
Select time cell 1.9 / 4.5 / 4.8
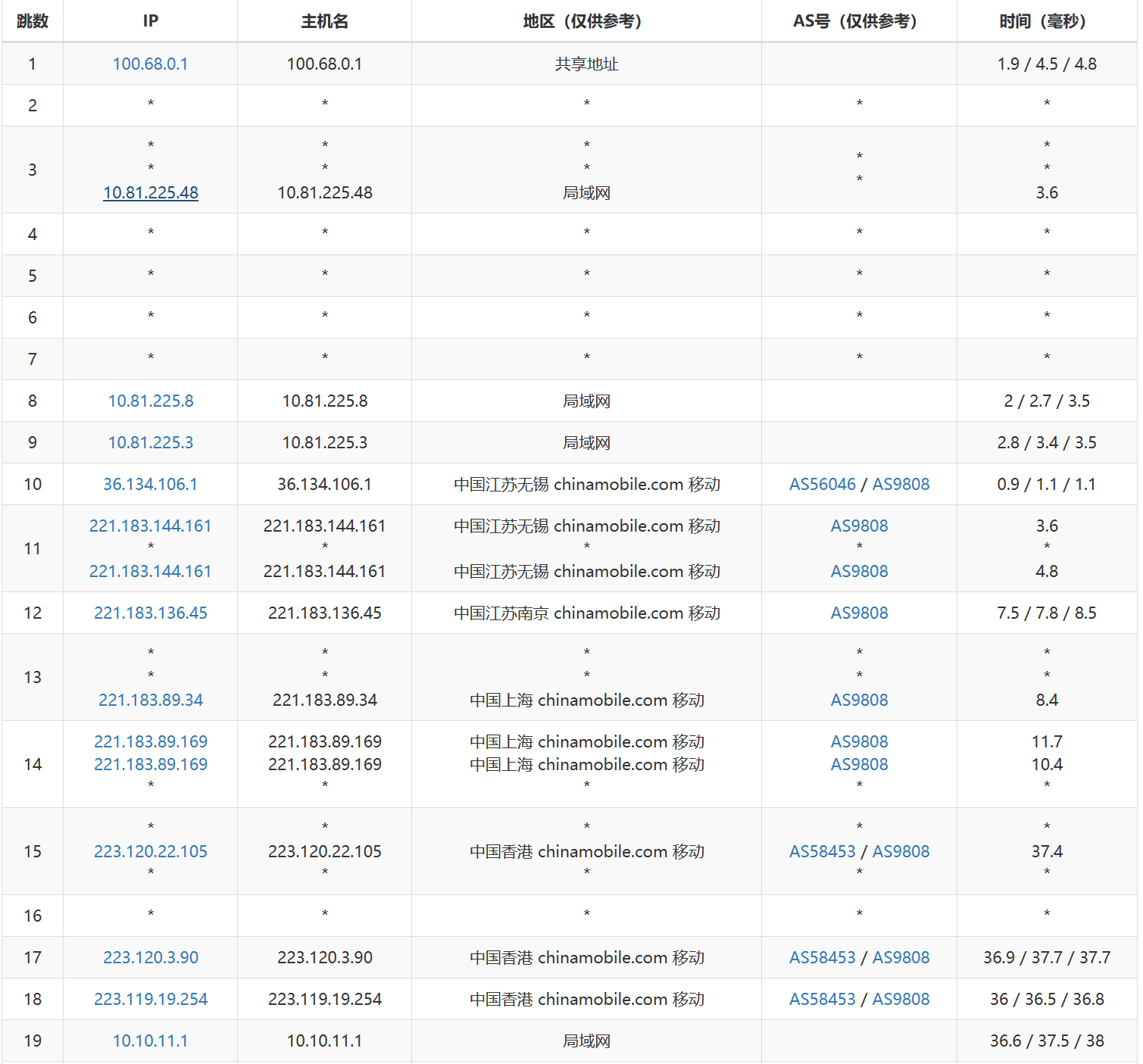[1047, 64]
